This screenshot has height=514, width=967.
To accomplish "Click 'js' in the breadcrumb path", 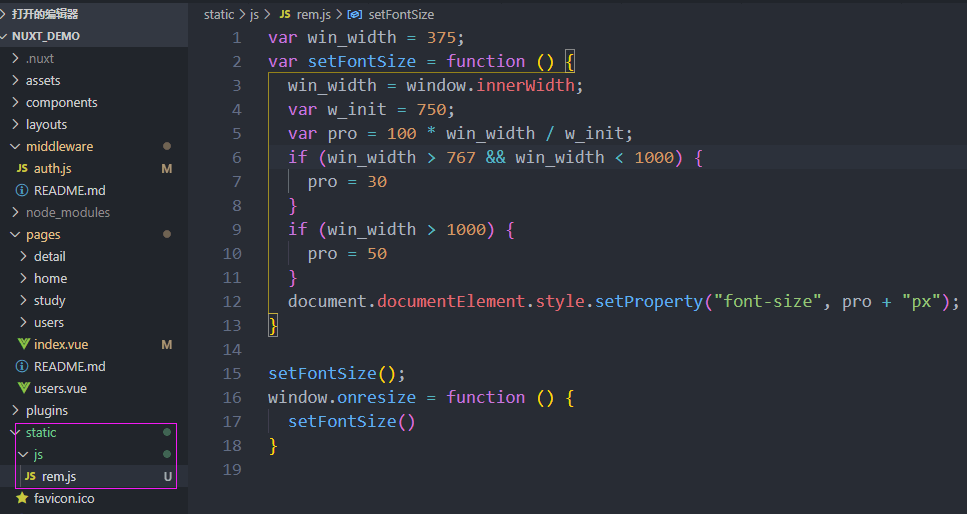I will point(254,14).
